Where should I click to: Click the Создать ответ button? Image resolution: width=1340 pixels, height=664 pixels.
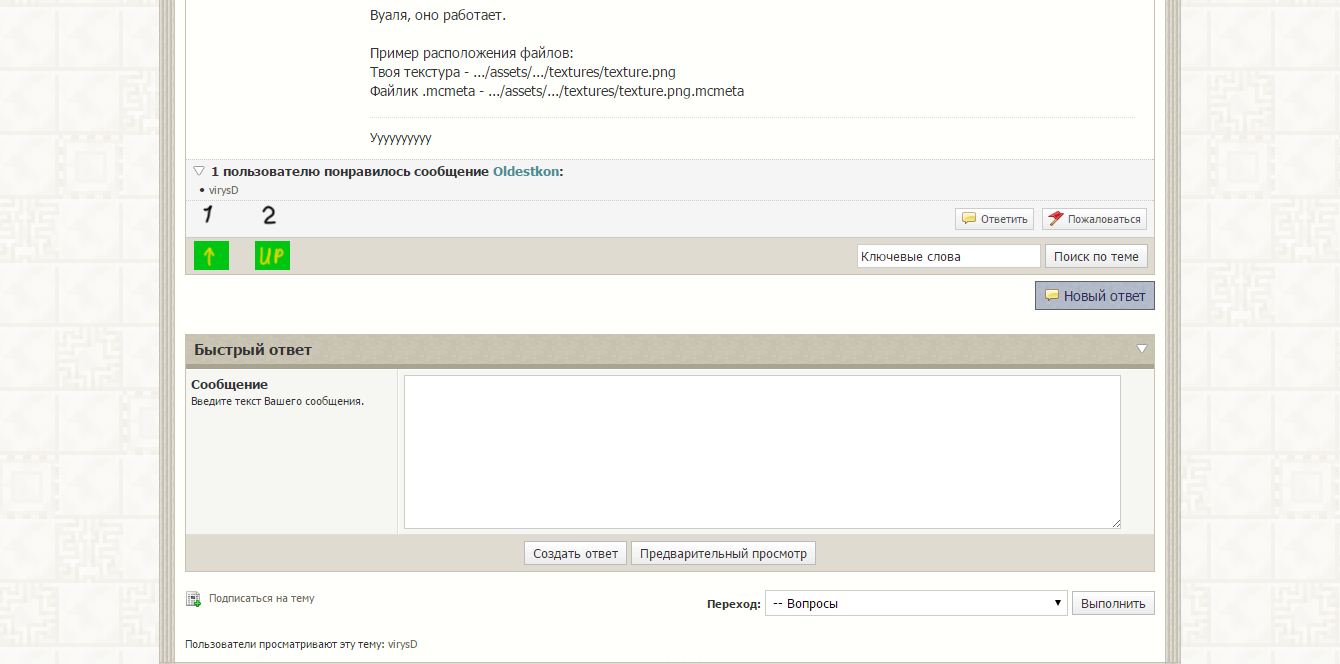point(576,553)
